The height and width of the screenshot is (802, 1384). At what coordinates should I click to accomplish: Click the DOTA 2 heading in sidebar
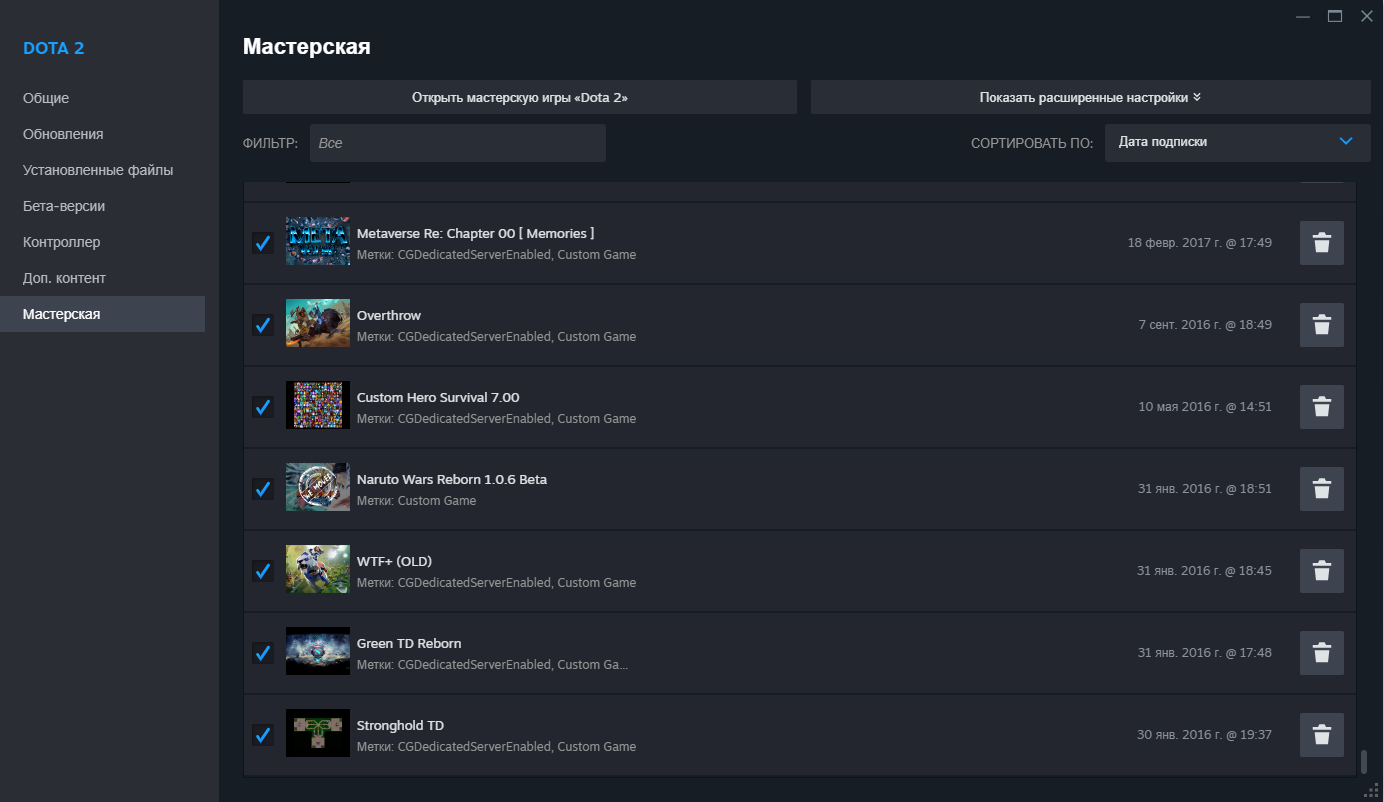click(x=54, y=48)
